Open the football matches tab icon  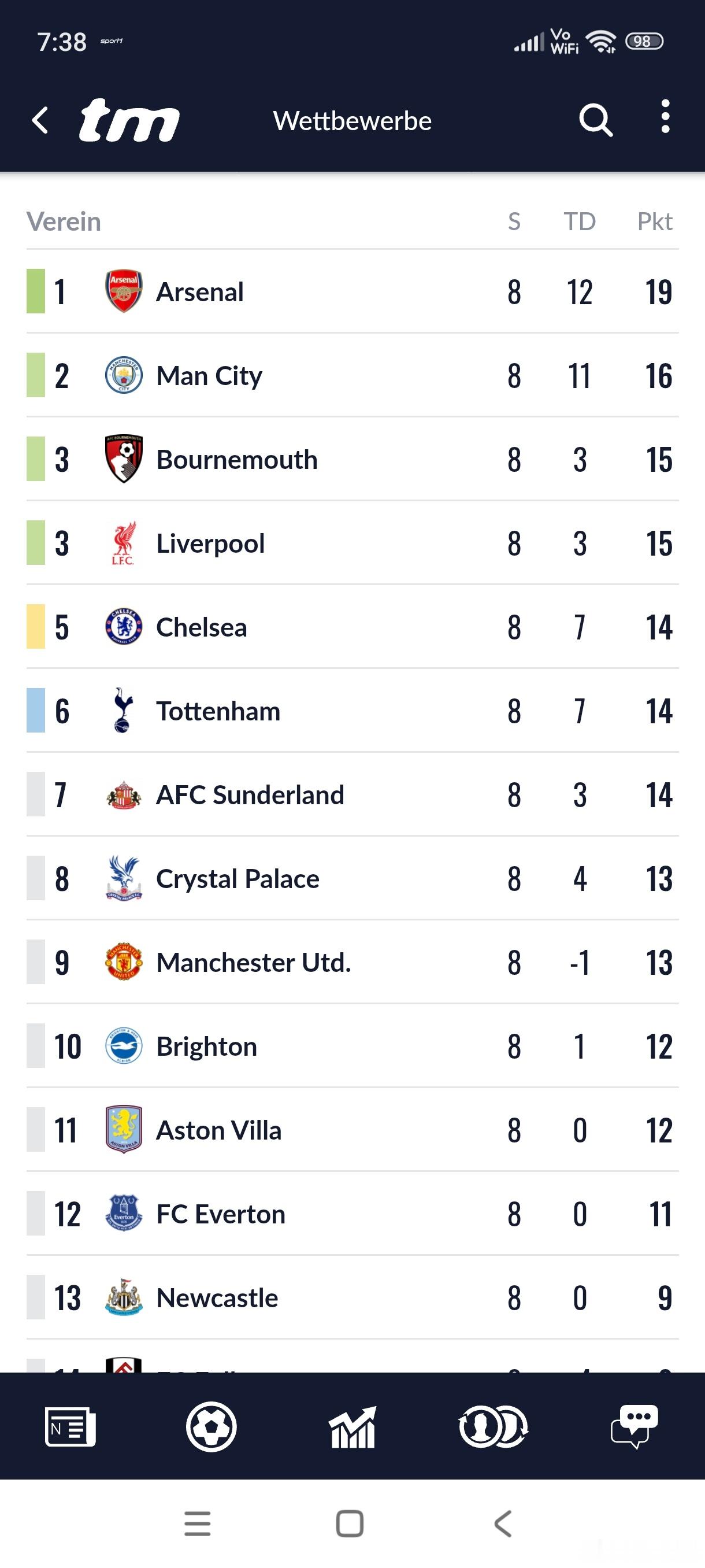[211, 1426]
